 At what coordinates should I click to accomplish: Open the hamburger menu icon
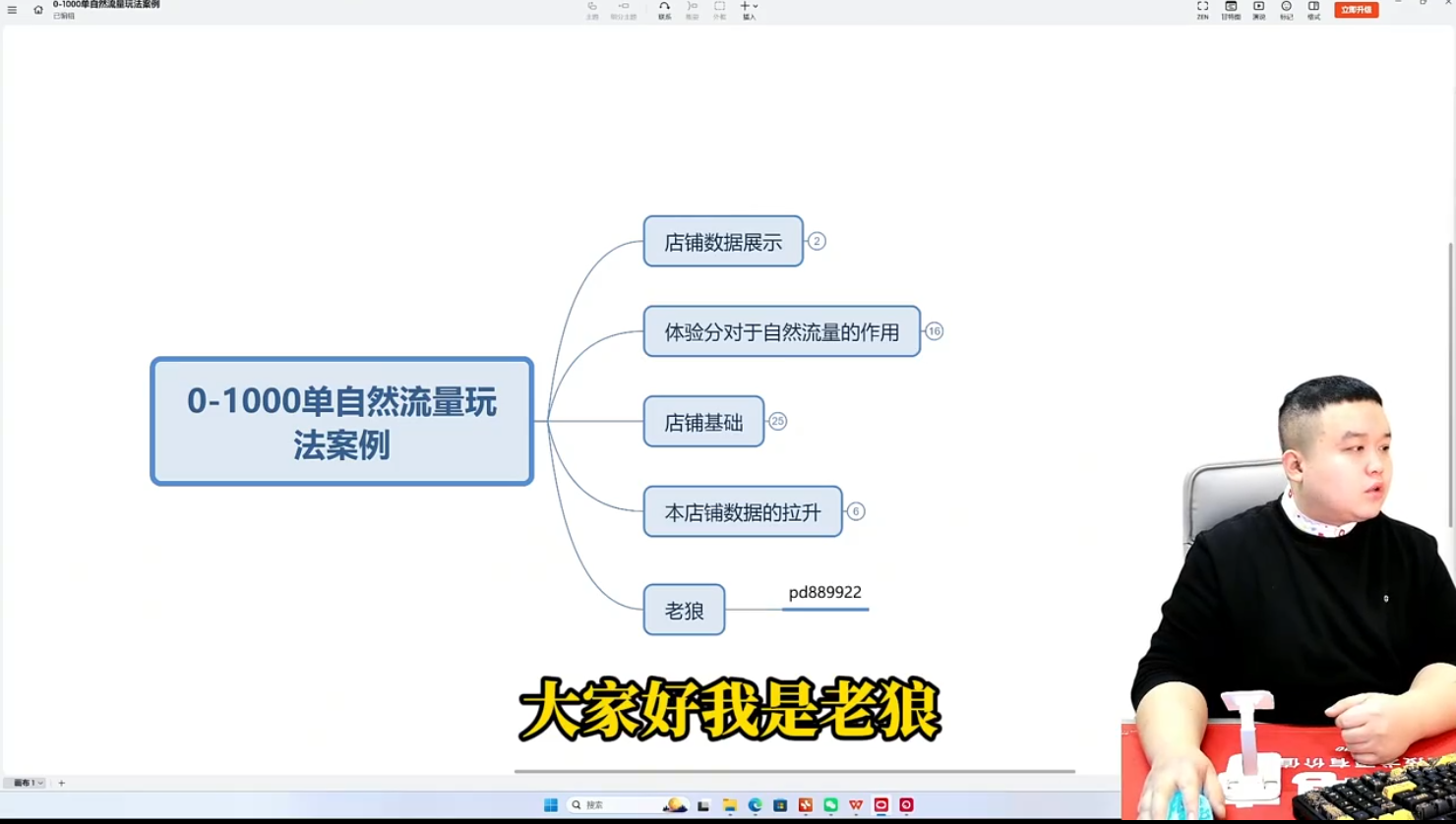click(12, 10)
